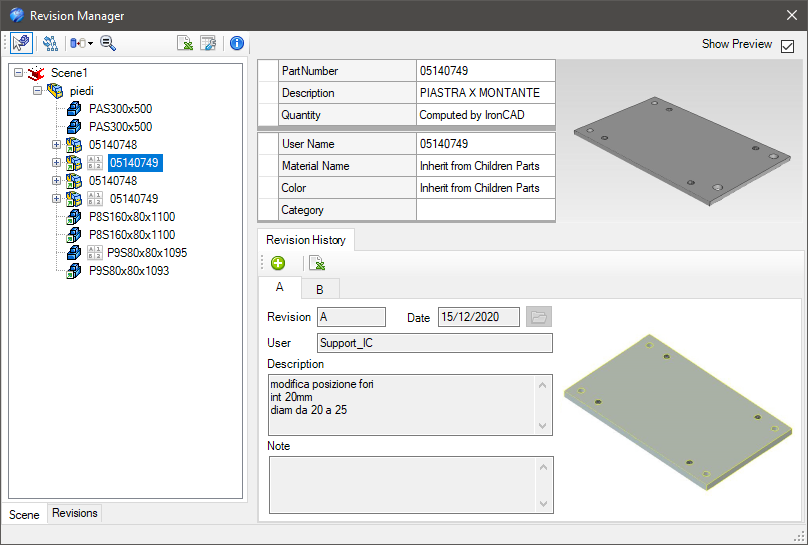Click the top toolbar Excel export icon
808x545 pixels.
coord(185,43)
